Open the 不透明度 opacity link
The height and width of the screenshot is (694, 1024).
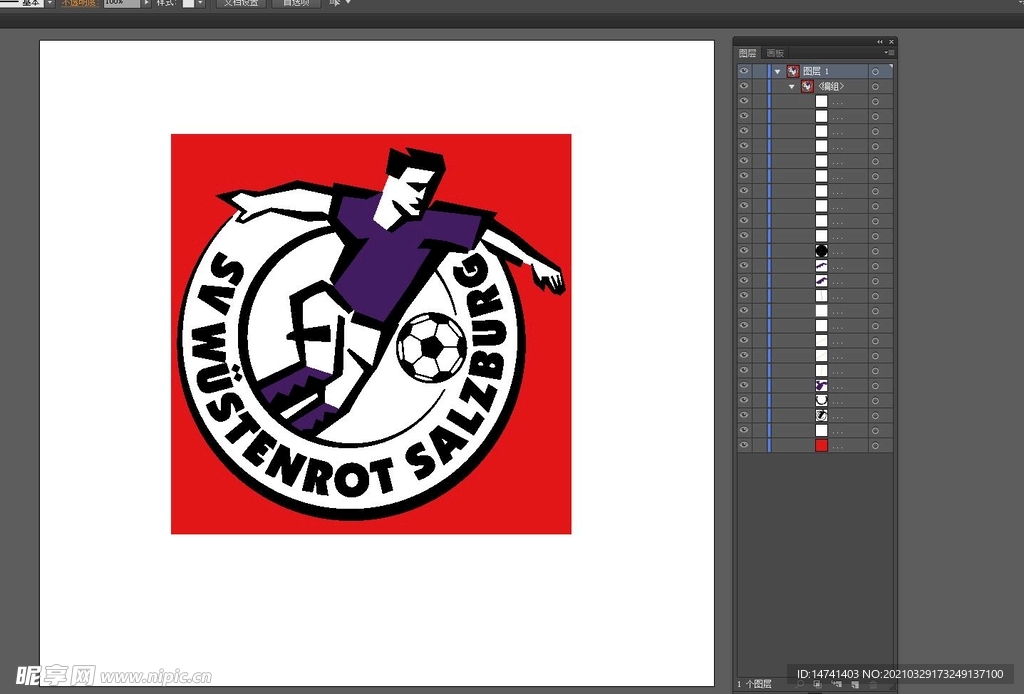click(x=78, y=3)
